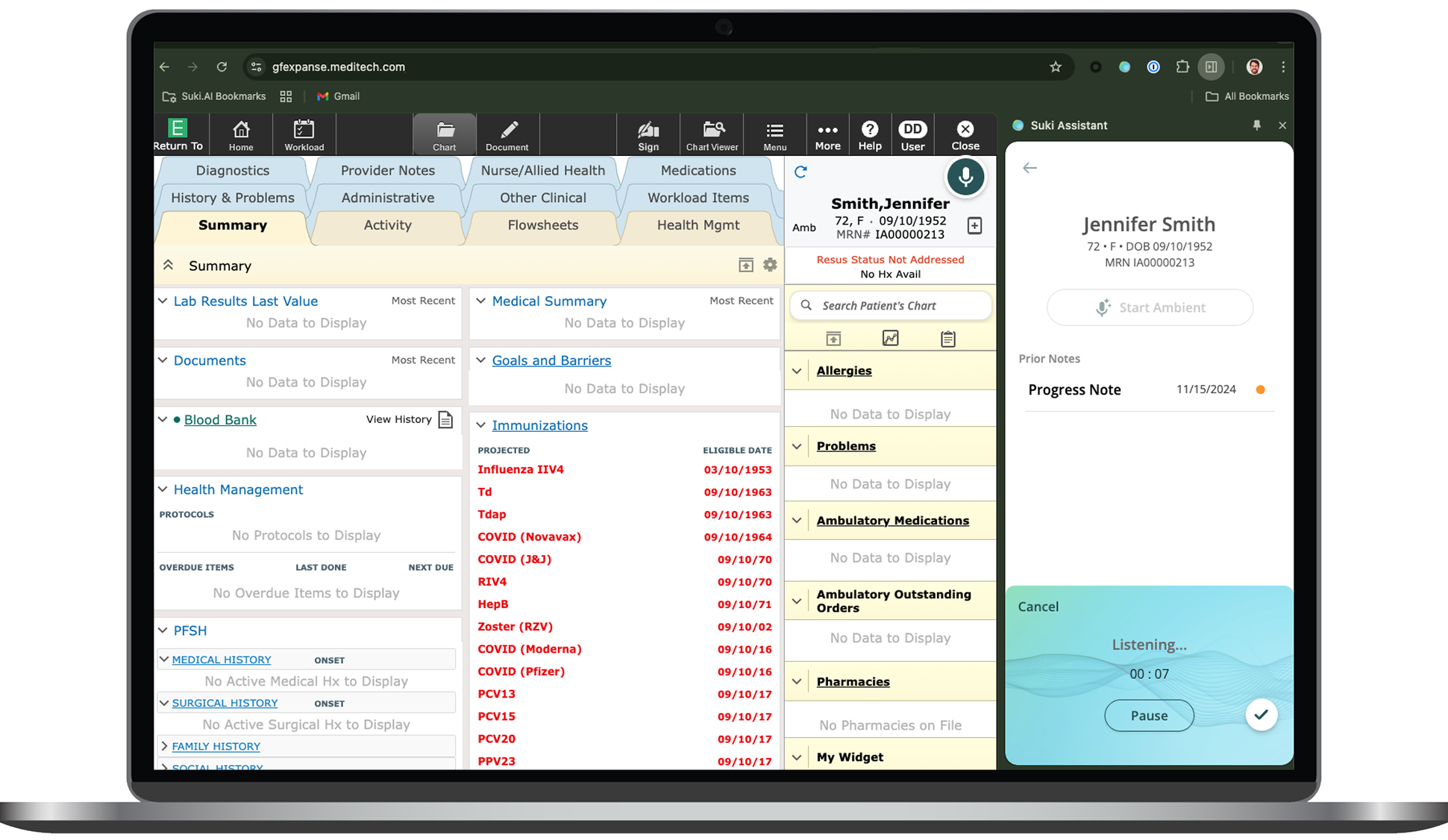The width and height of the screenshot is (1448, 840).
Task: Click the clipboard icon under search
Action: coord(948,339)
